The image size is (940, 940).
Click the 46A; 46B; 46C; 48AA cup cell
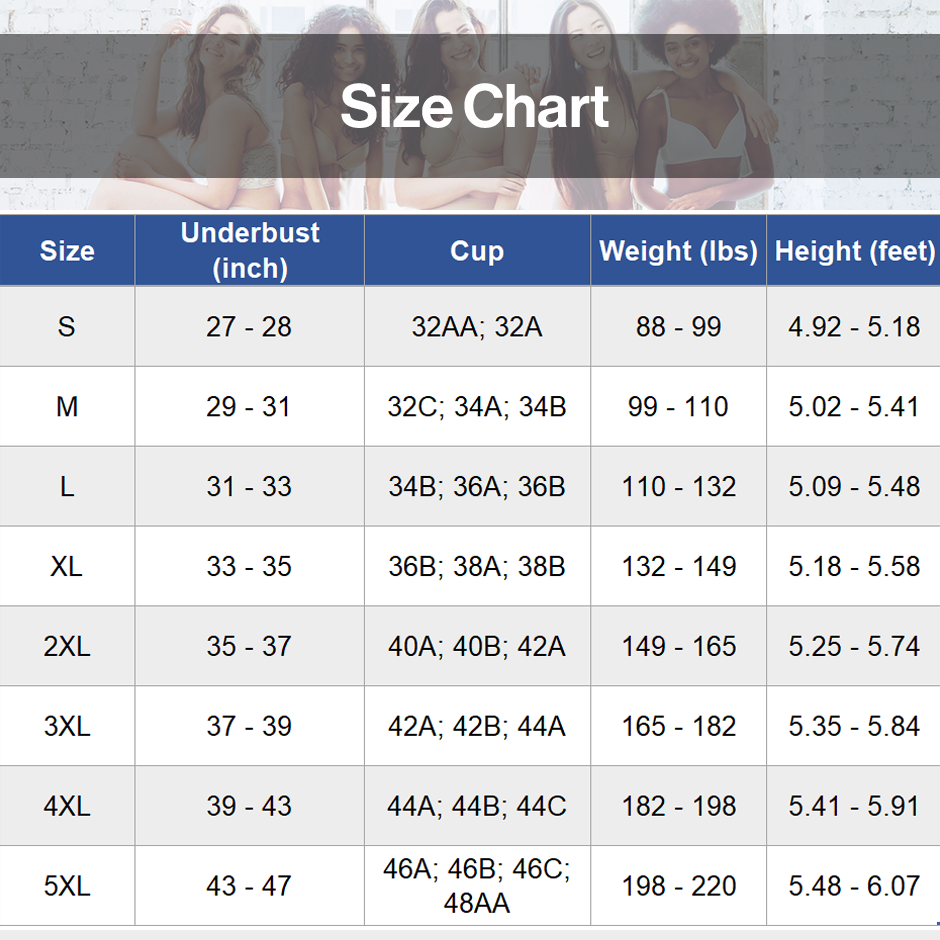click(x=477, y=886)
